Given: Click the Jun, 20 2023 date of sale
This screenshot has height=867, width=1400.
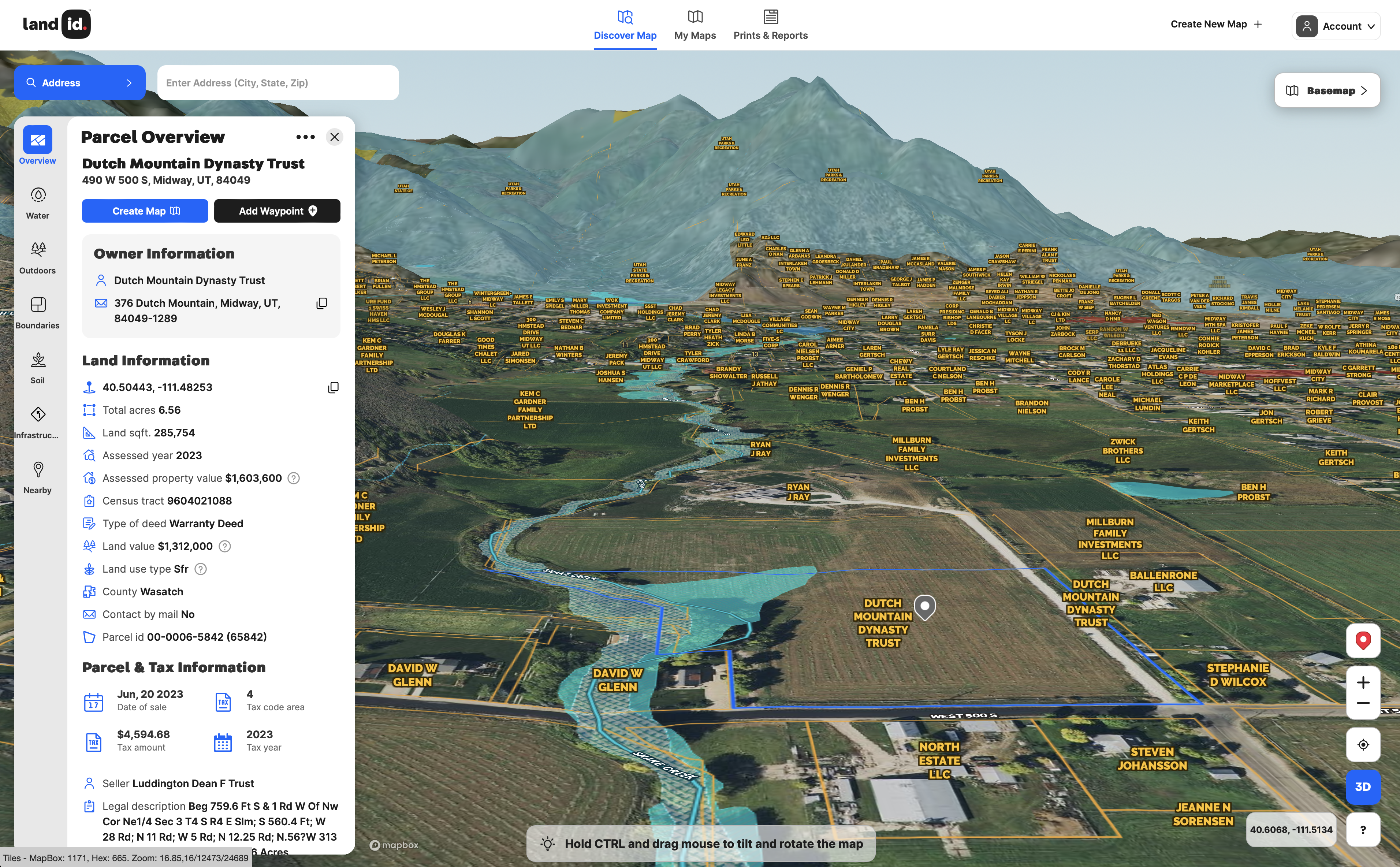Looking at the screenshot, I should click(x=150, y=694).
